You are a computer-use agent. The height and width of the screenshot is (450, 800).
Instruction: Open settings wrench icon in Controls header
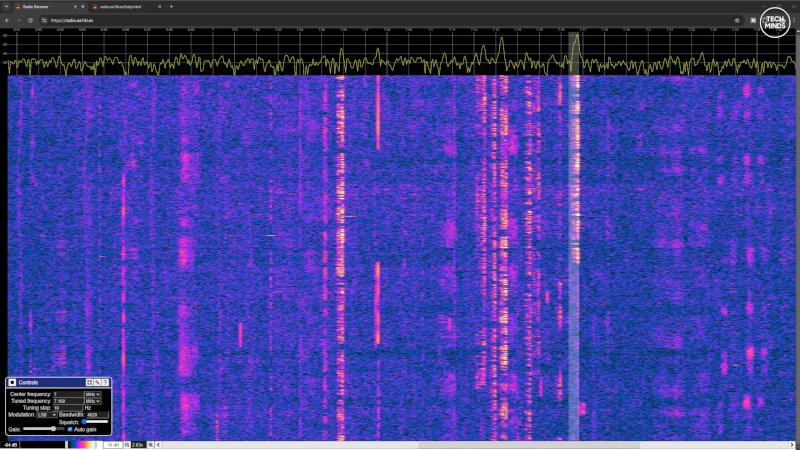point(98,382)
